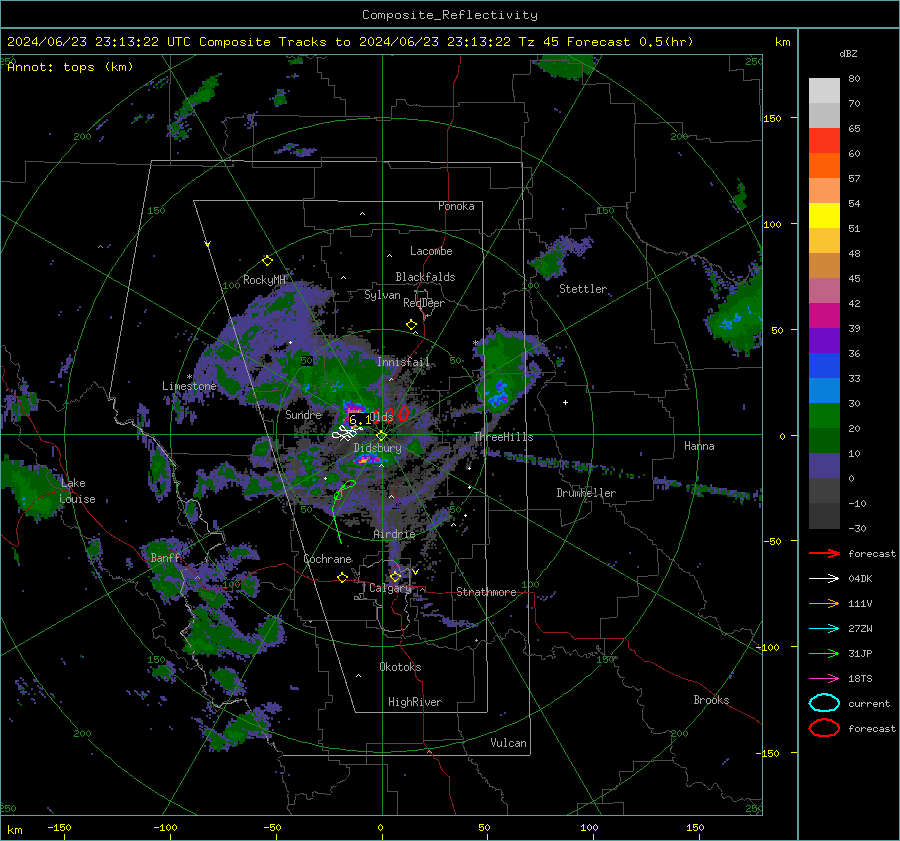Select the bright green 20-30 dBZ swatch

pos(824,416)
